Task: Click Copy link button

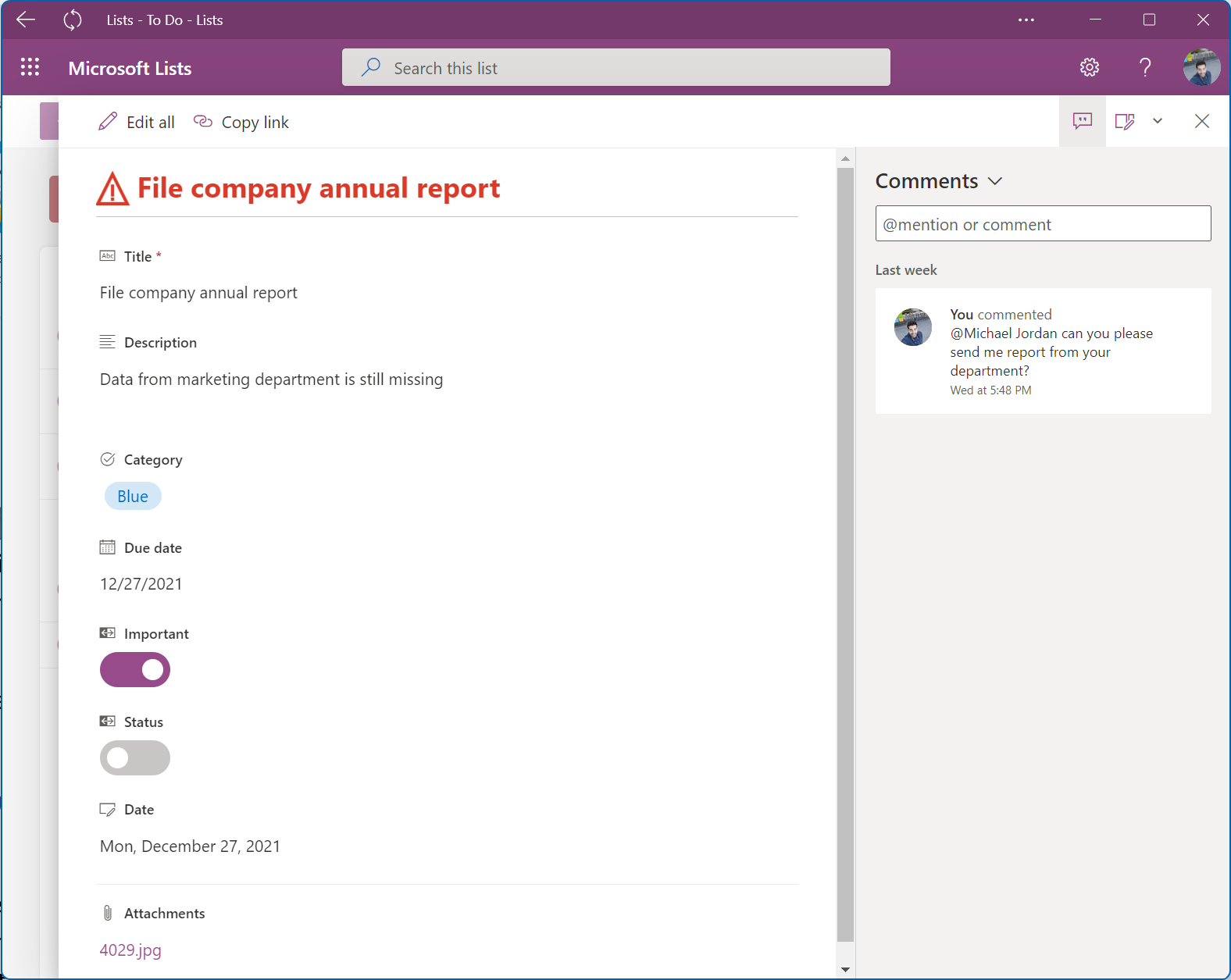Action: (x=241, y=123)
